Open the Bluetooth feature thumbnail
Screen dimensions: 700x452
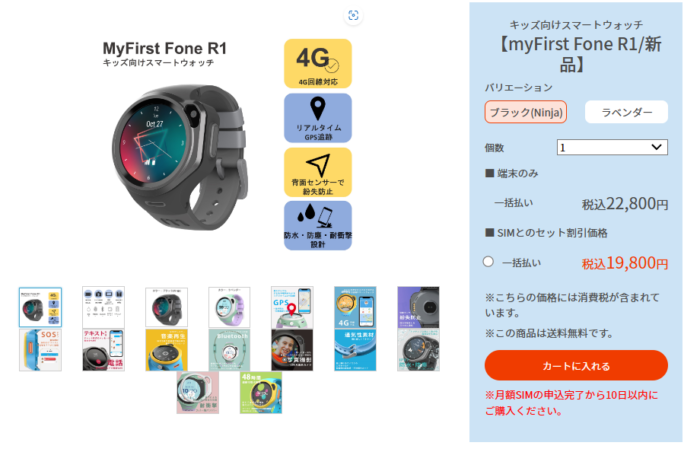[229, 350]
